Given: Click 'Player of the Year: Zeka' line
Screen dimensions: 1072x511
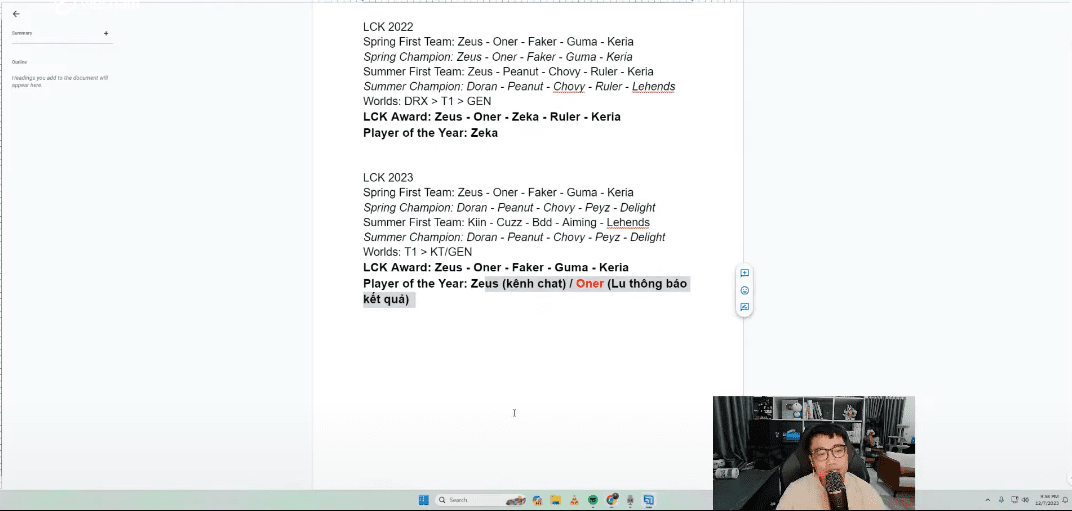Looking at the screenshot, I should 430,133.
